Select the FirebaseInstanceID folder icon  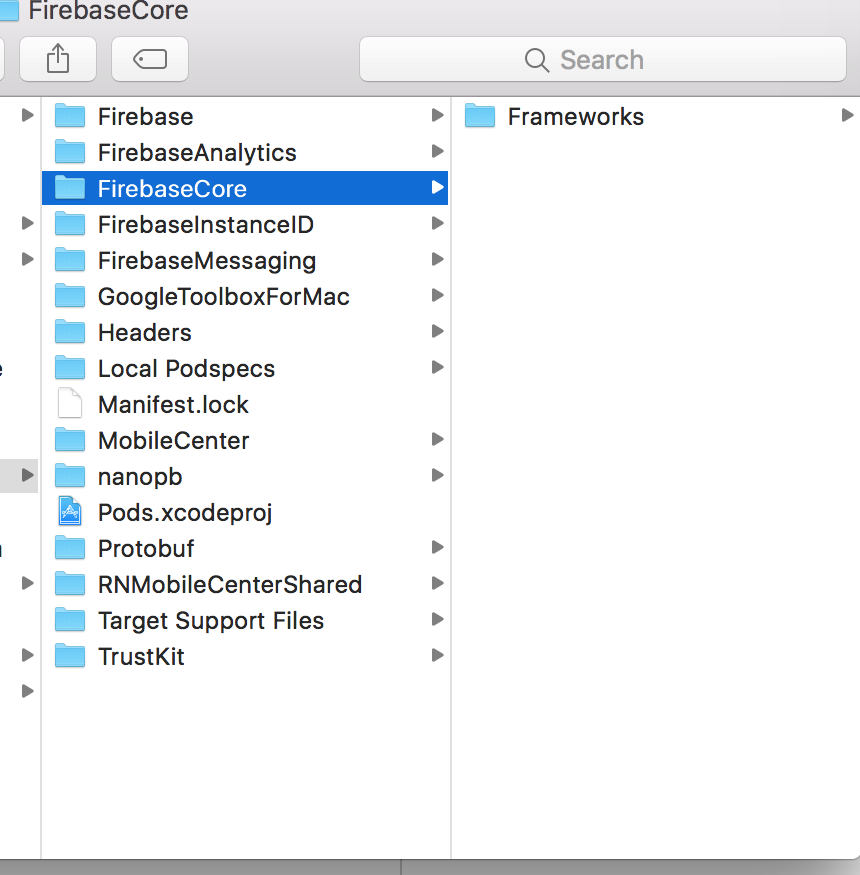70,223
